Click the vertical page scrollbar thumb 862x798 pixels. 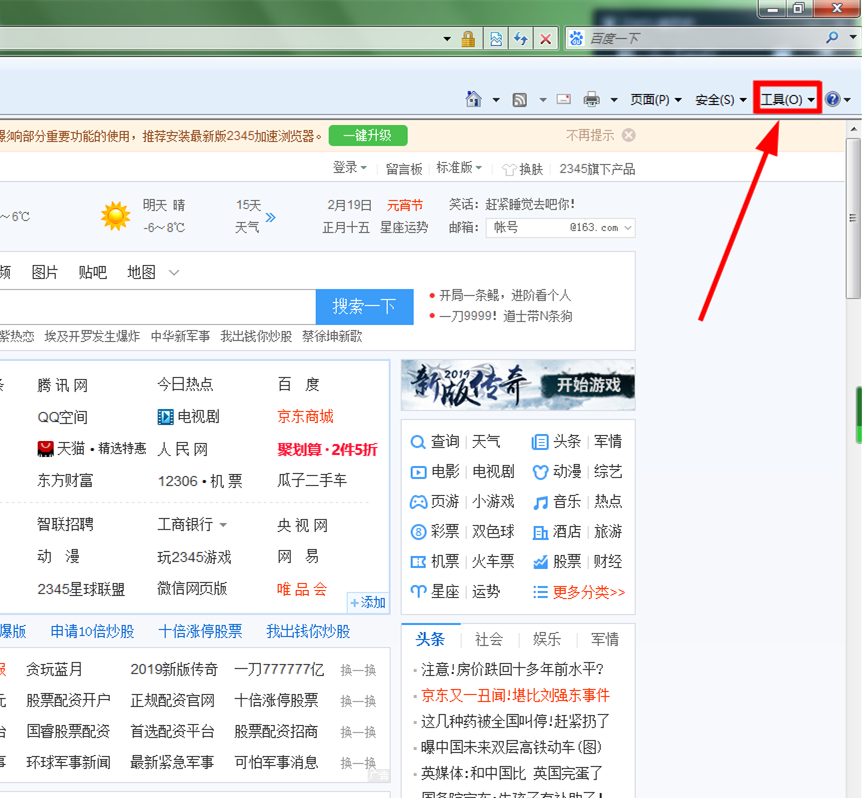coord(853,218)
